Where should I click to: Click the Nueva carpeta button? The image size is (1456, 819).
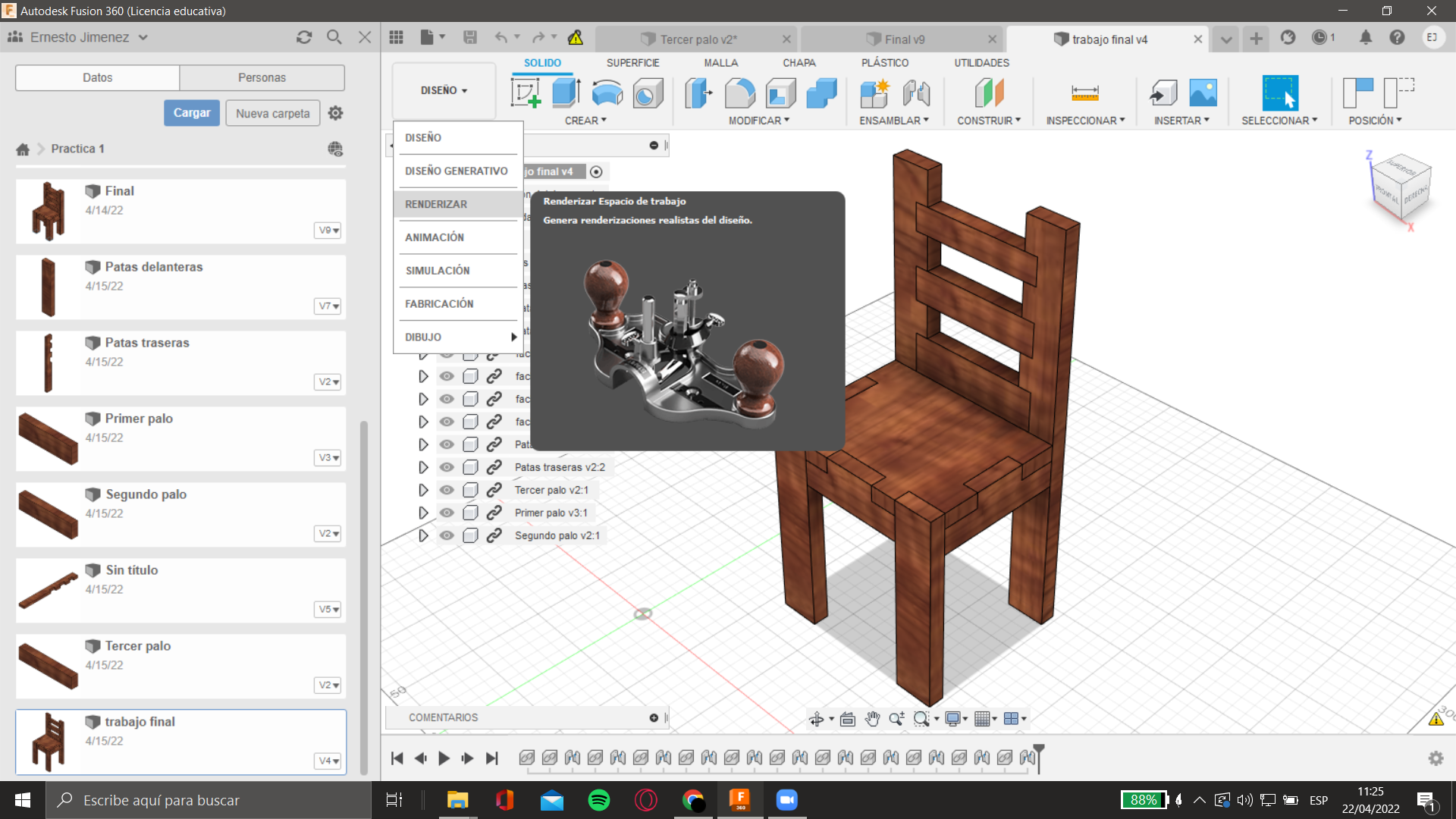(x=272, y=113)
